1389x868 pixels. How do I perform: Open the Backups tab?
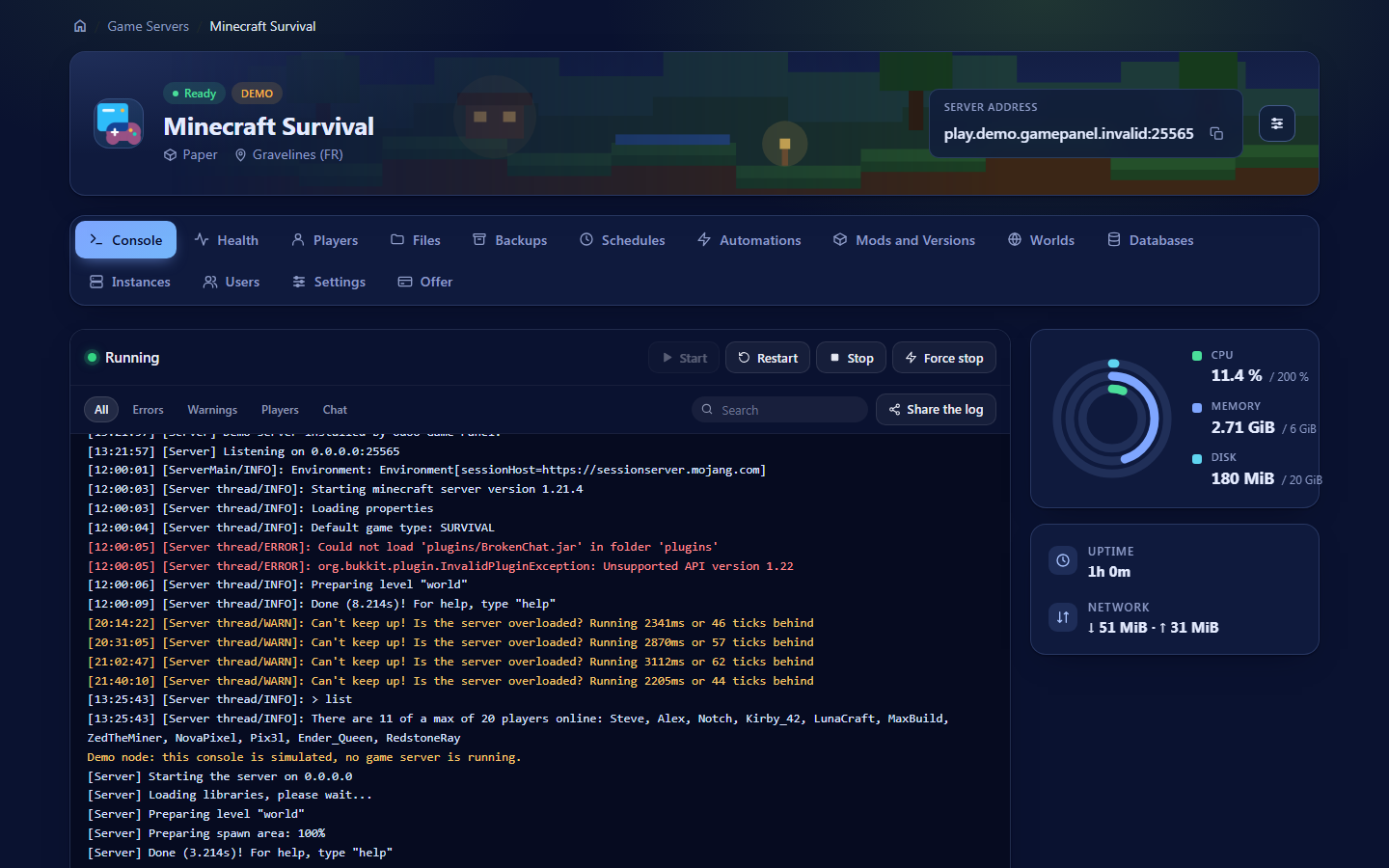click(x=510, y=240)
